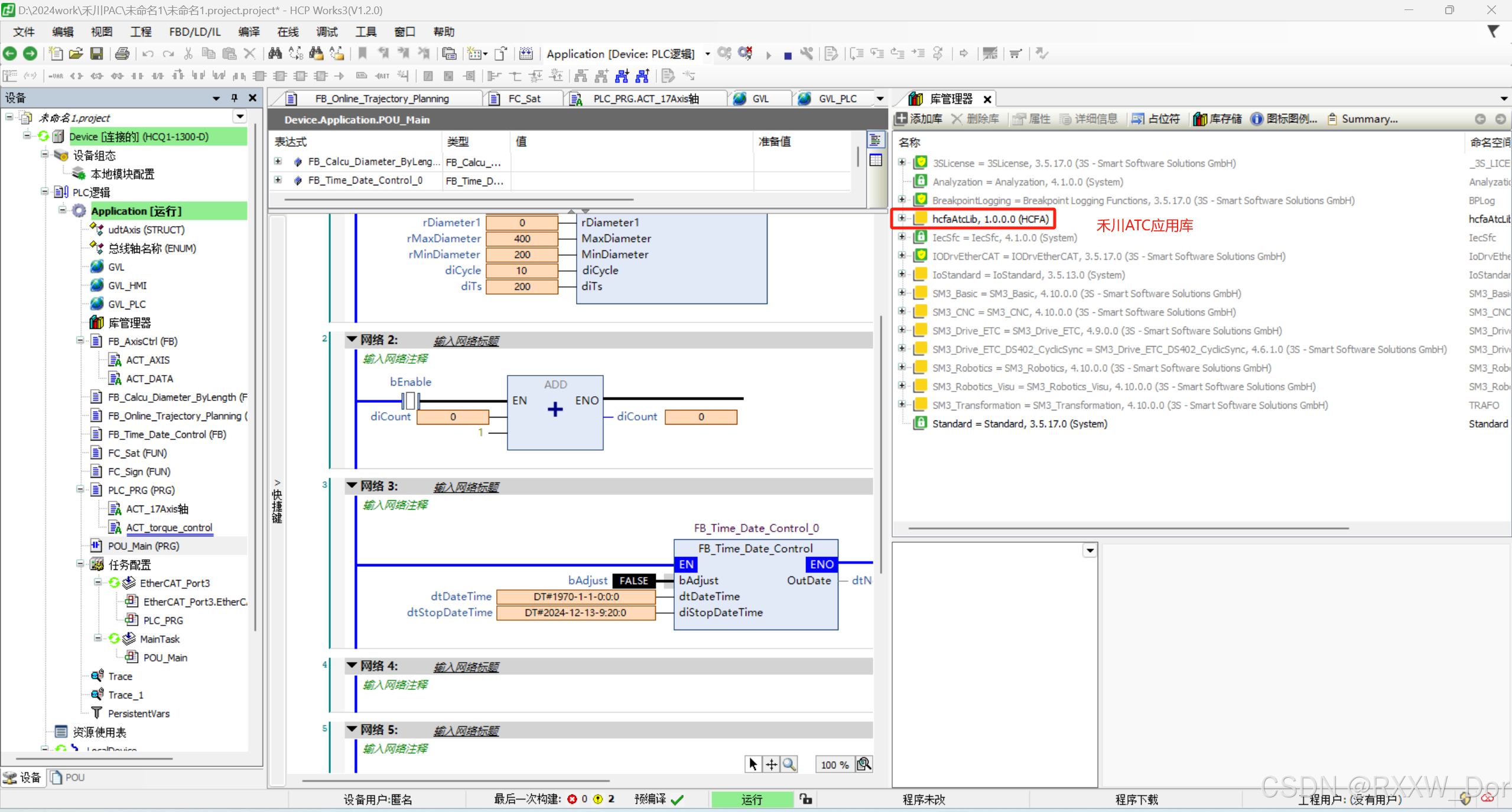
Task: Stop the PLC application with the stop icon
Action: pyautogui.click(x=787, y=54)
